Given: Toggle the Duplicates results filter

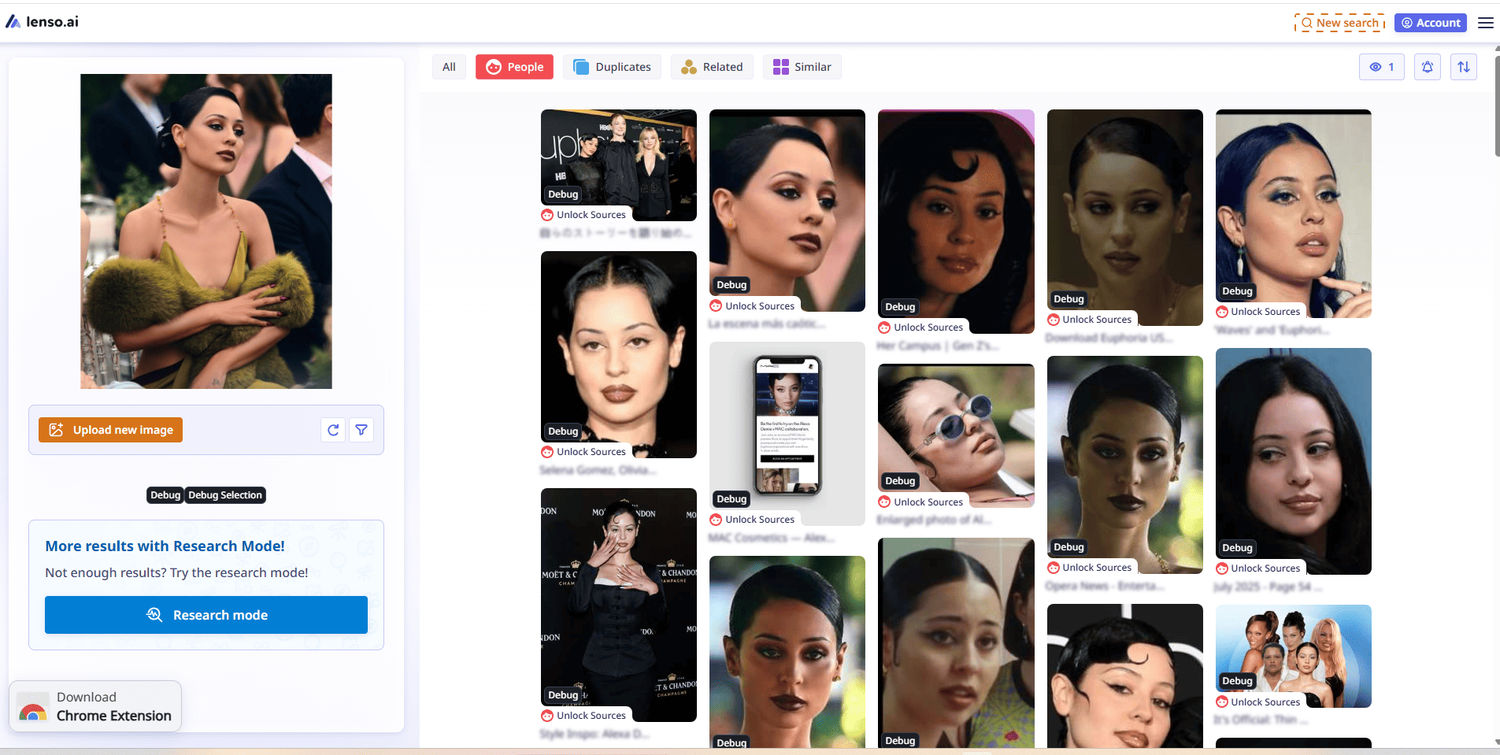Looking at the screenshot, I should 611,66.
